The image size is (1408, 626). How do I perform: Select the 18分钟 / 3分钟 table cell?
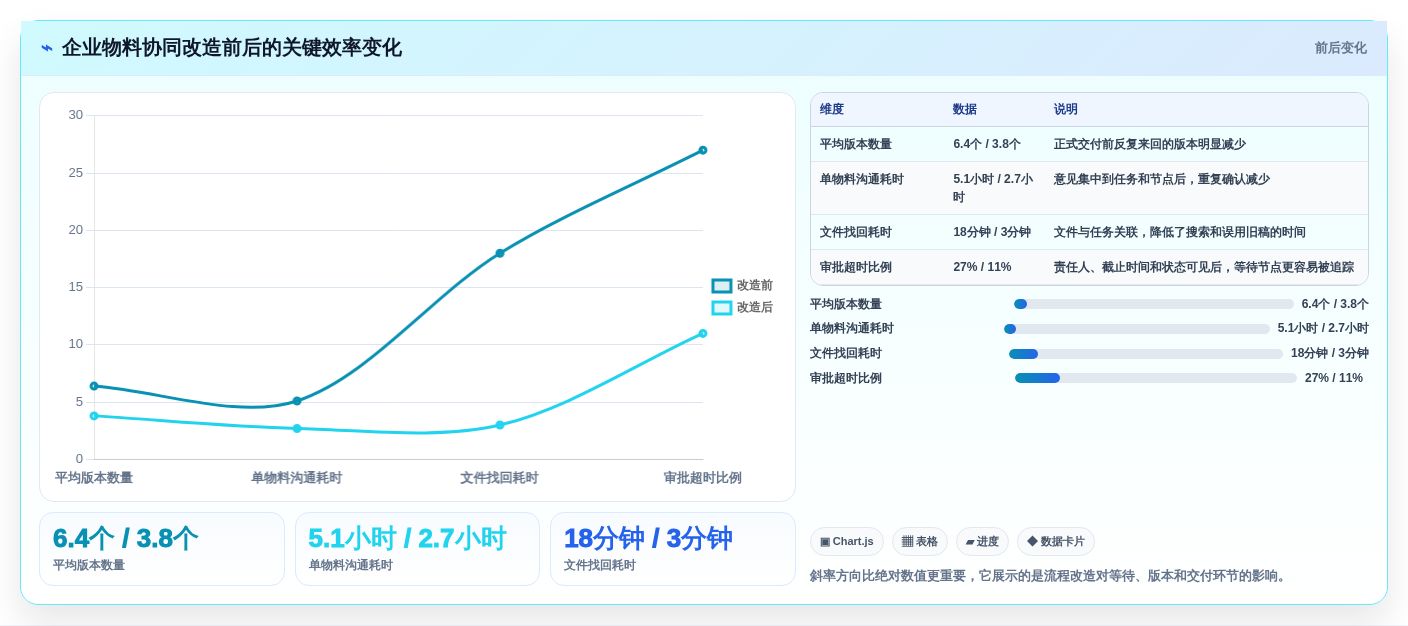point(992,232)
